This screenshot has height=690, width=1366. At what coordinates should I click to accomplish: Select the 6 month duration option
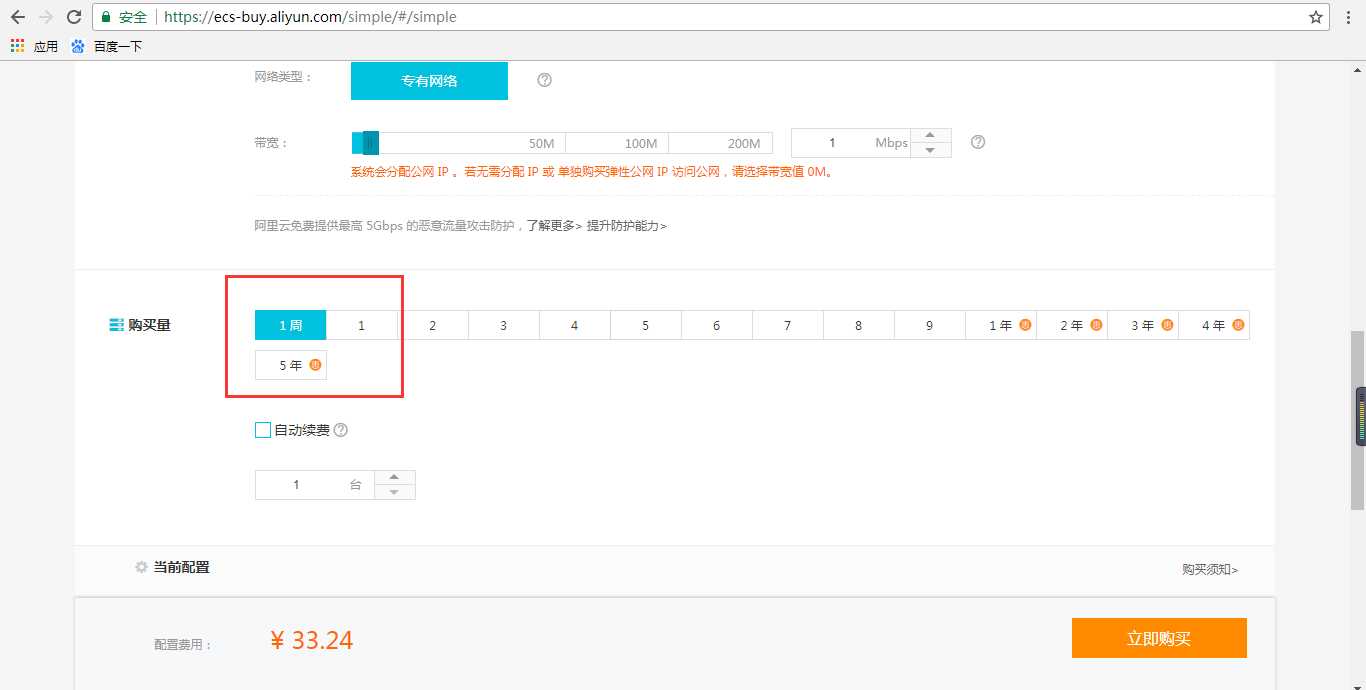(717, 325)
